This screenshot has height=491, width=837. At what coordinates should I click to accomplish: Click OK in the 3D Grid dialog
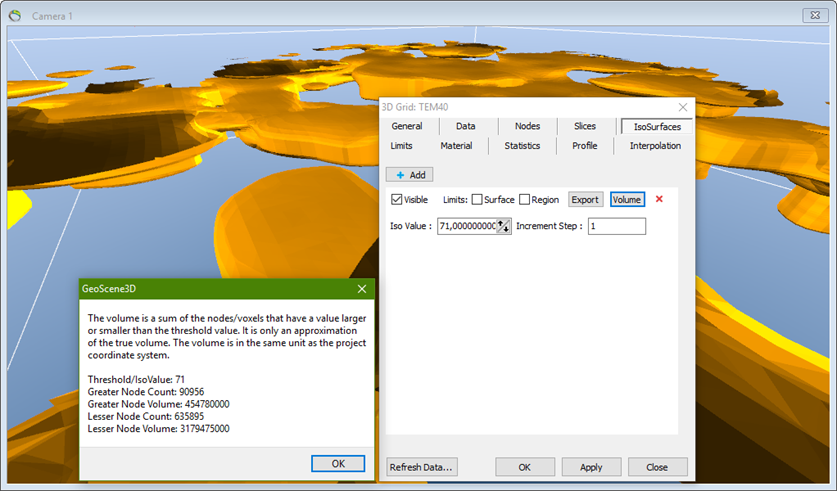click(x=525, y=467)
